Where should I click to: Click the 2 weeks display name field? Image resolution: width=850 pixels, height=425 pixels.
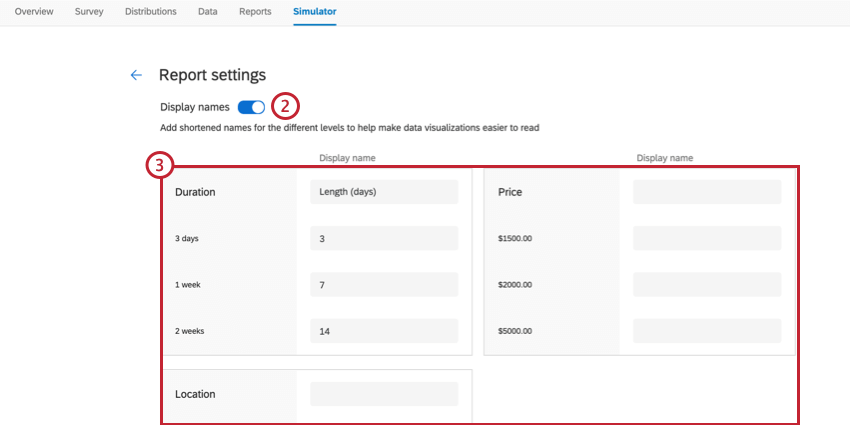384,331
